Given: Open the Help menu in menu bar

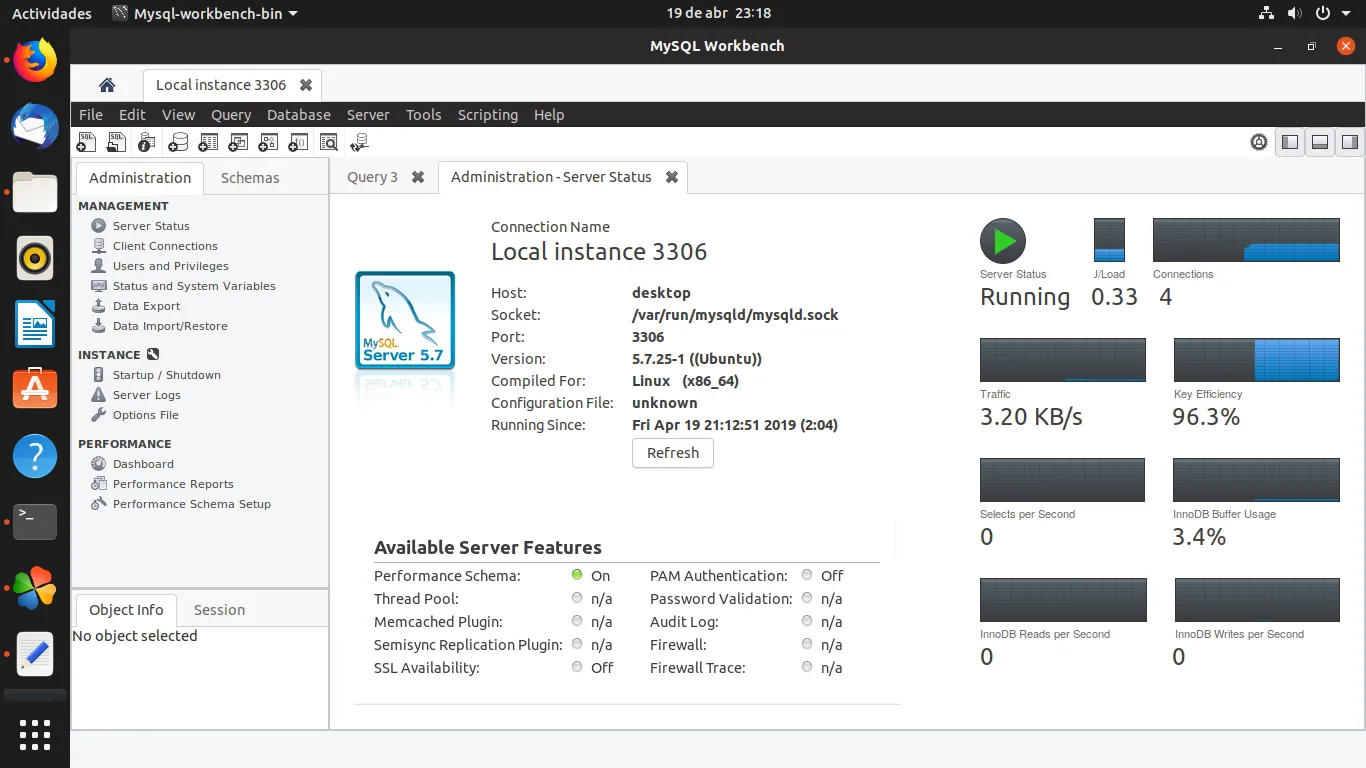Looking at the screenshot, I should 549,115.
